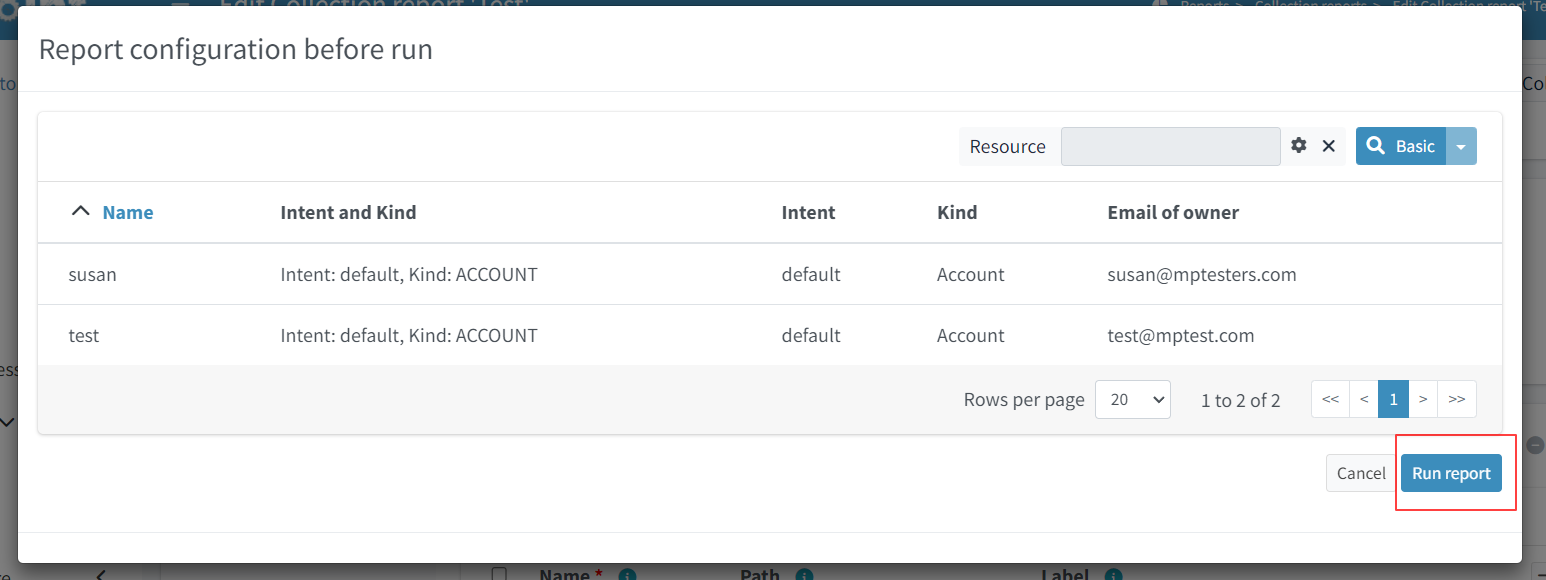
Task: Click the Intent and Kind column header
Action: click(348, 212)
